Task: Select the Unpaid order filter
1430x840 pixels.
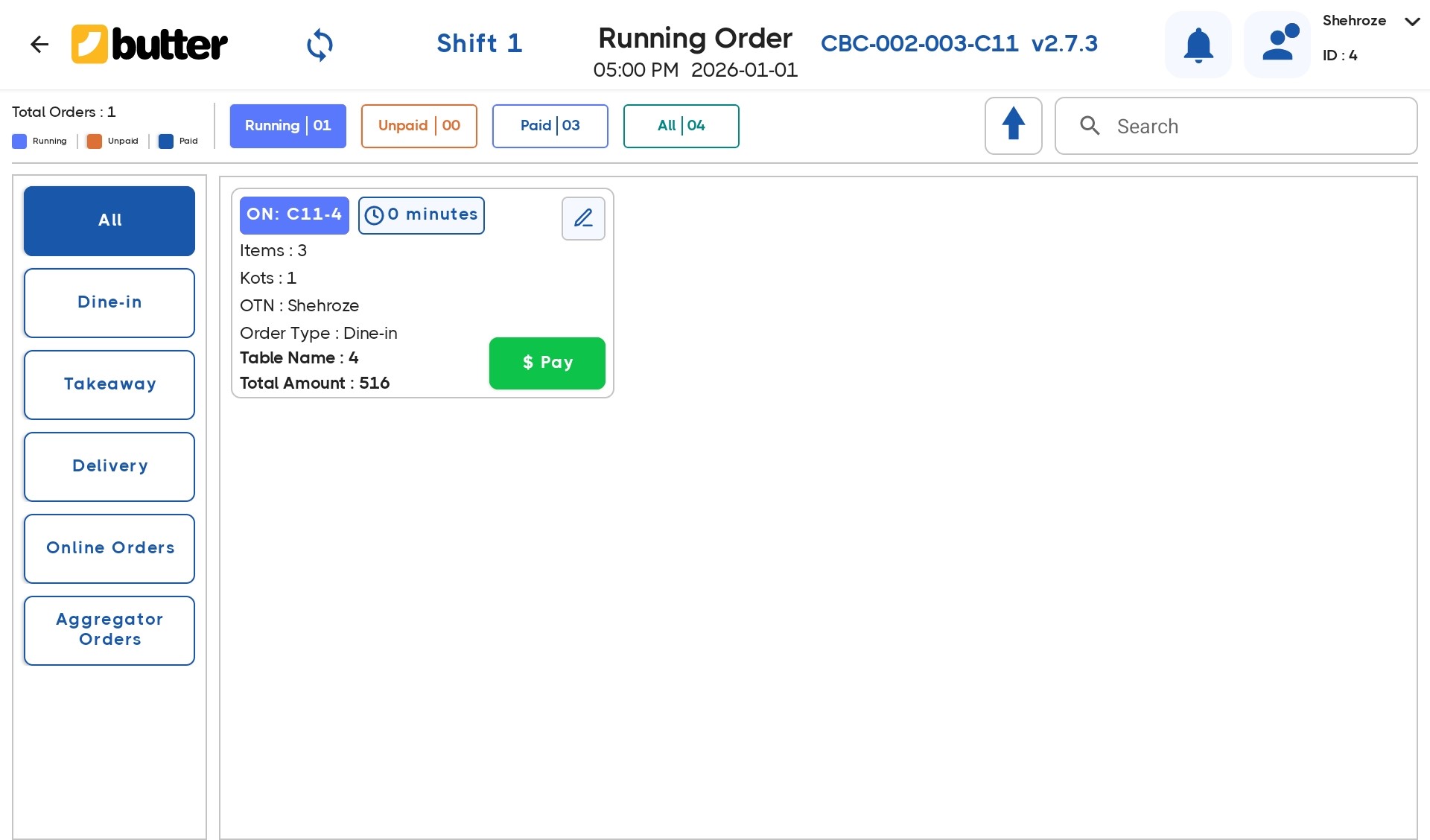Action: (419, 126)
